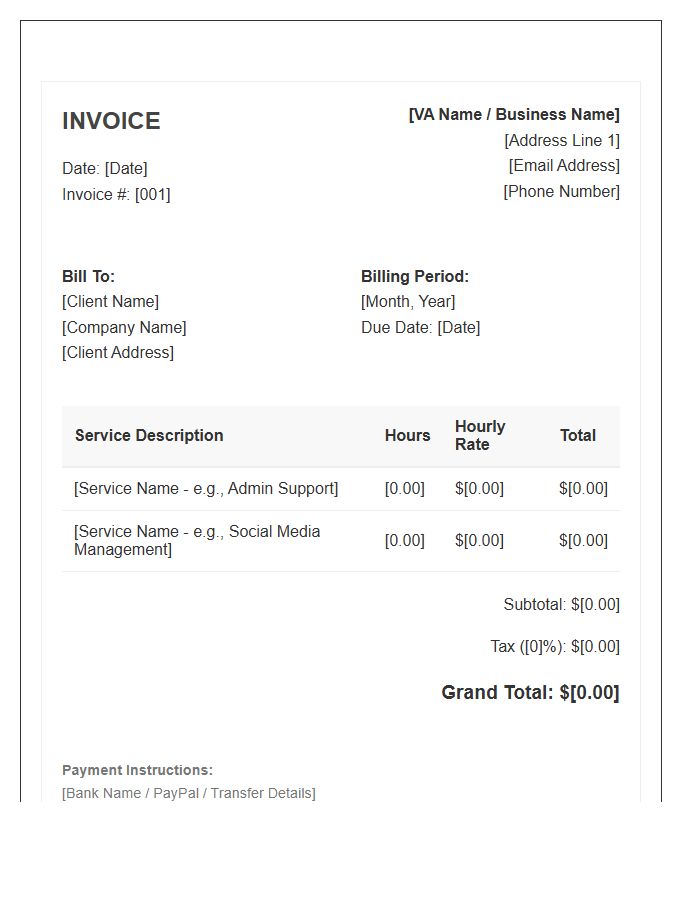Screen dimensions: 700x900
Task: Click the INVOICE heading
Action: 111,121
